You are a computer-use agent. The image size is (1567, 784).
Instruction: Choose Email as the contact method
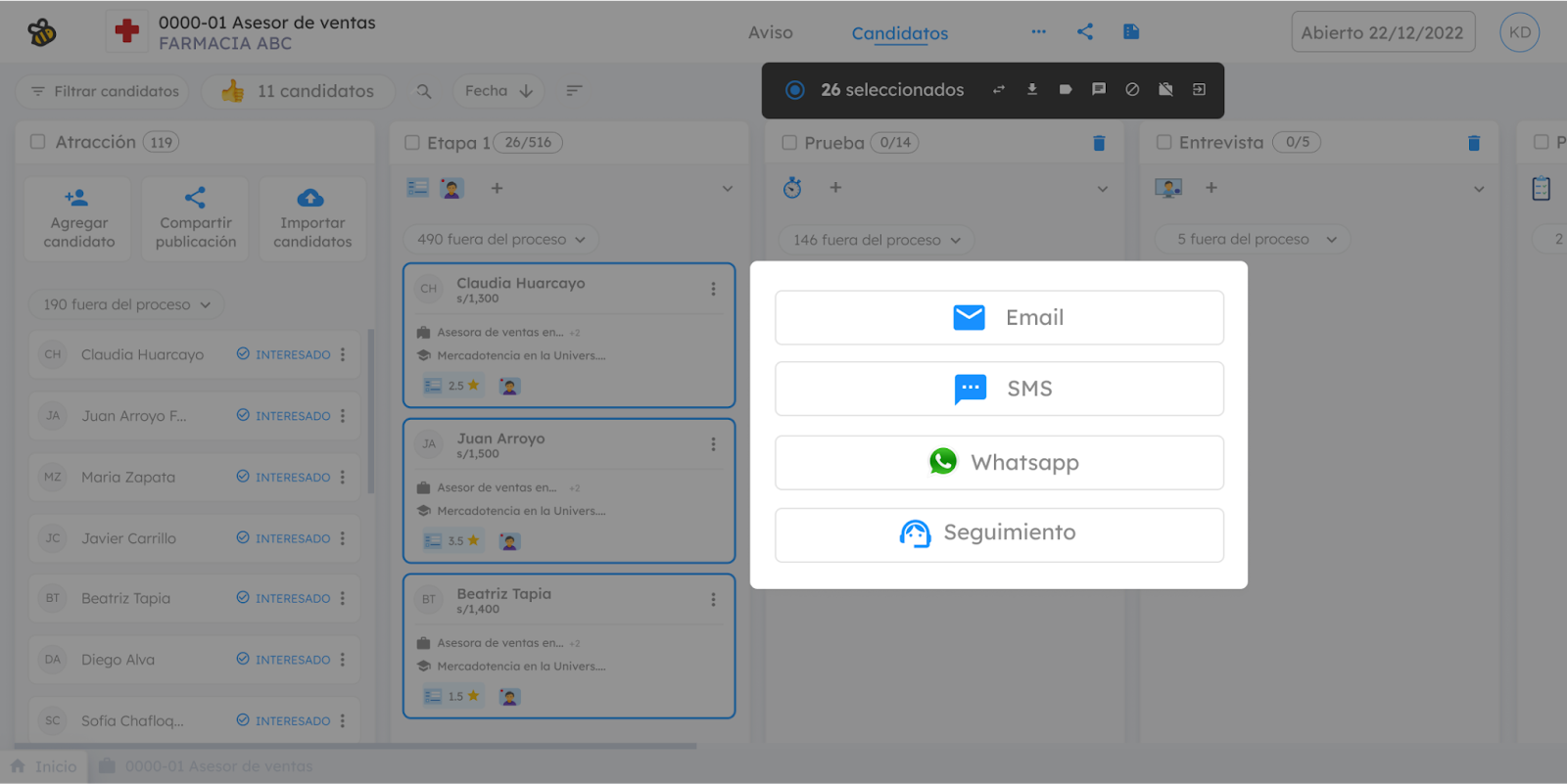click(x=999, y=317)
